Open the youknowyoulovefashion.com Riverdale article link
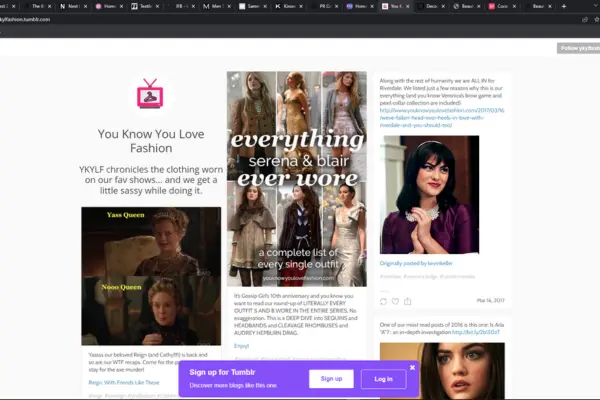 (x=442, y=118)
